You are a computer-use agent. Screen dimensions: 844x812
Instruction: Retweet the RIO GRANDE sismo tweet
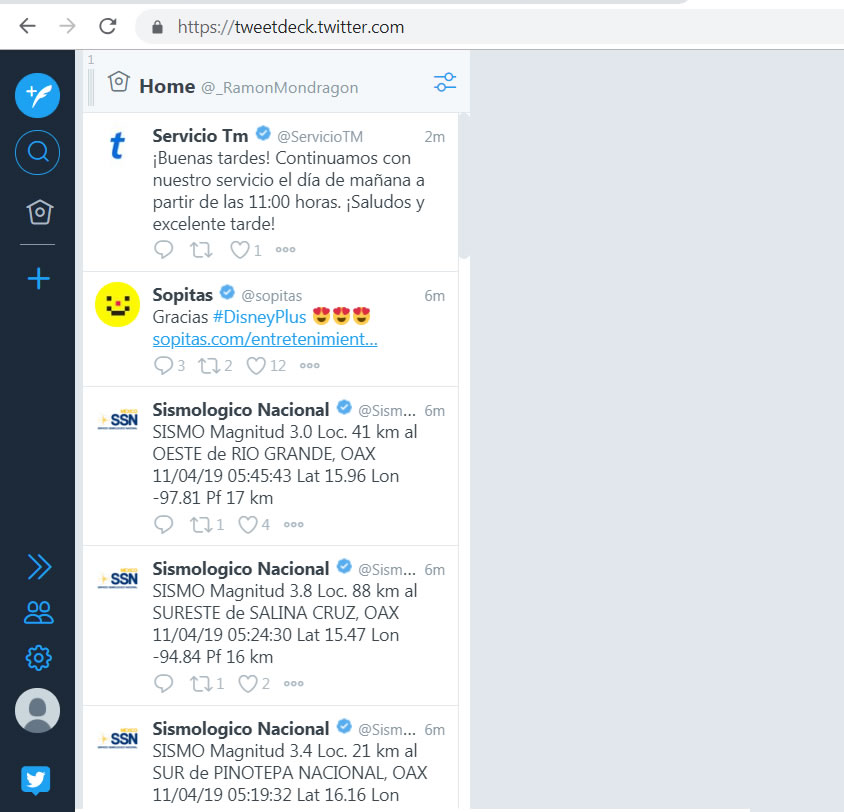tap(201, 524)
